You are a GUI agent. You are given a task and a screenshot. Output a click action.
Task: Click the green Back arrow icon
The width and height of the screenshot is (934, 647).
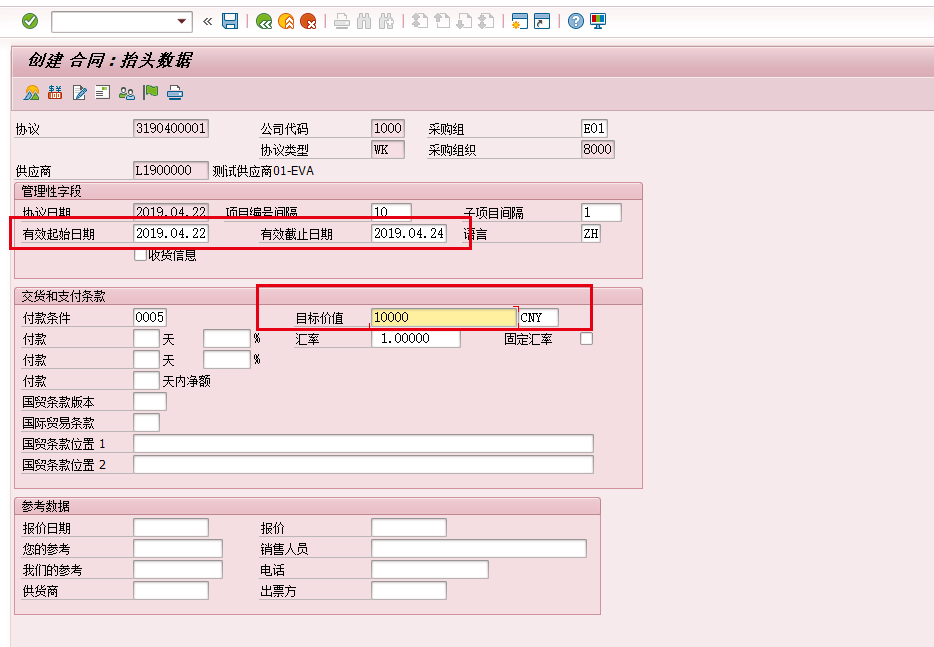pyautogui.click(x=264, y=20)
